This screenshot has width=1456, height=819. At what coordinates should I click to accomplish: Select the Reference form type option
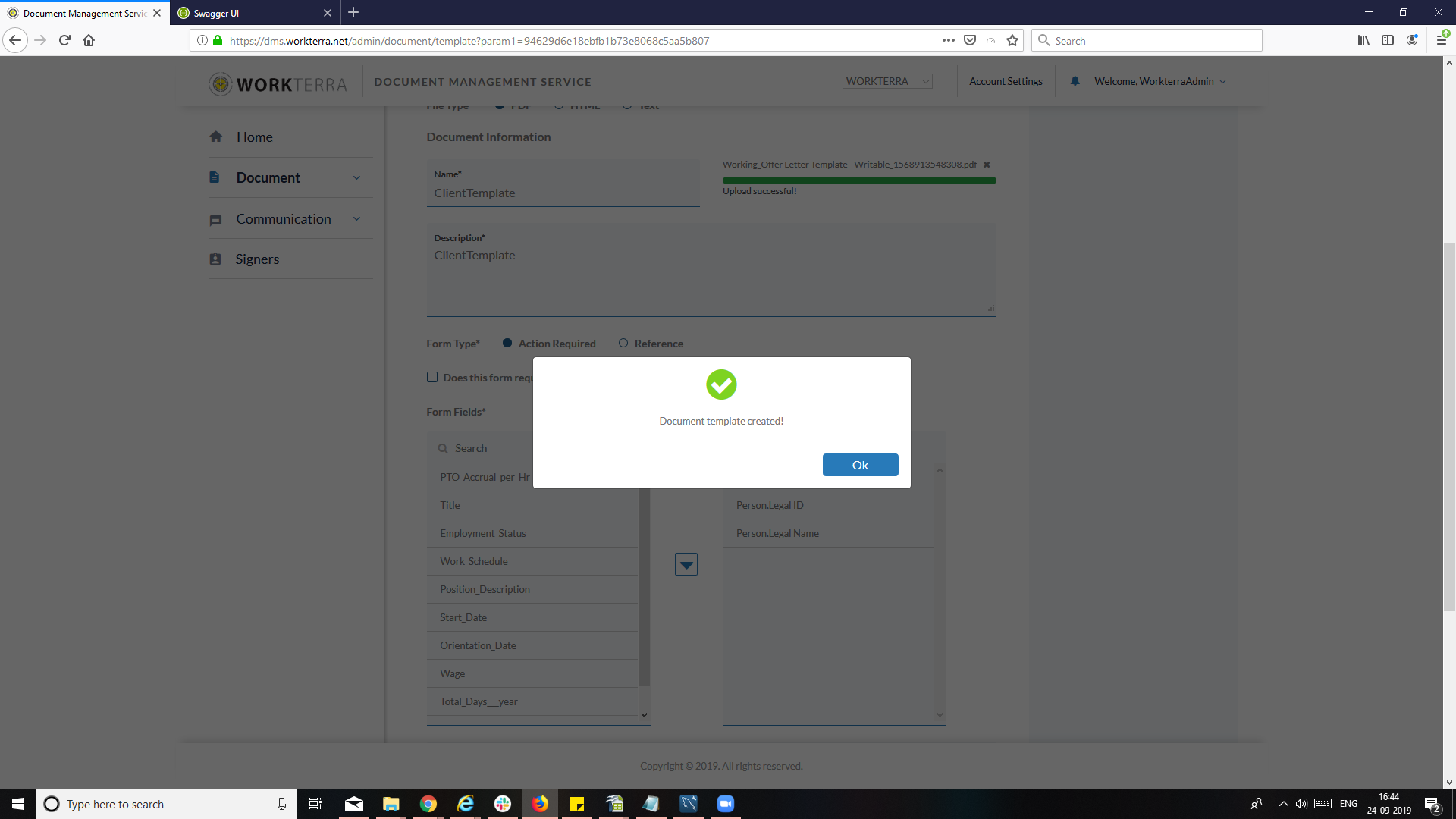(x=623, y=344)
